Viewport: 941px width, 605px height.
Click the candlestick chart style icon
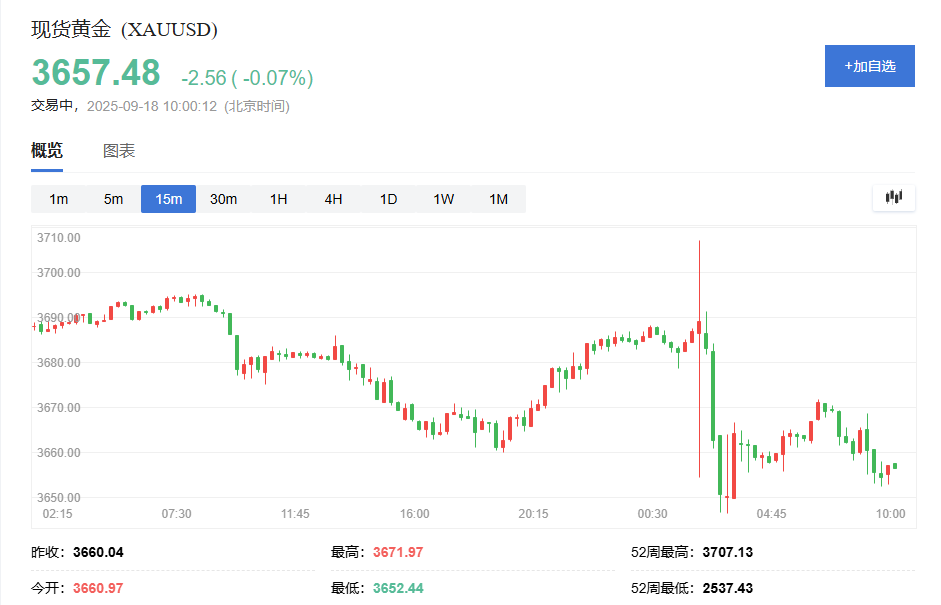tap(893, 197)
